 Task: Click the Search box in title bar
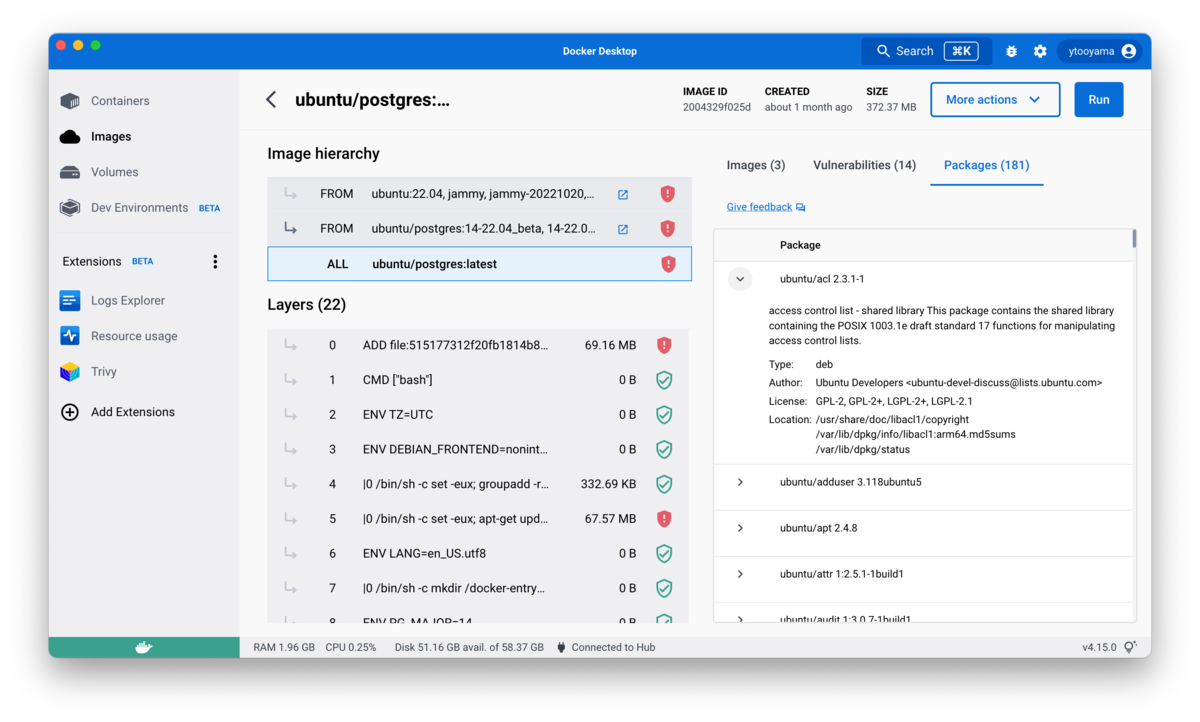(x=926, y=51)
